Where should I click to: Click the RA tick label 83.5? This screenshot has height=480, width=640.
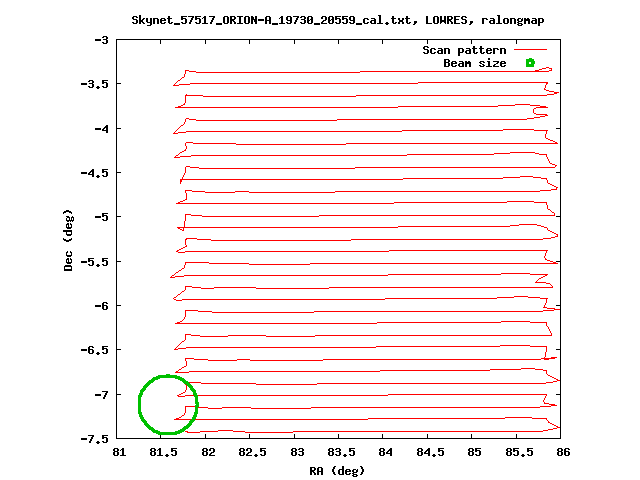coord(341,452)
